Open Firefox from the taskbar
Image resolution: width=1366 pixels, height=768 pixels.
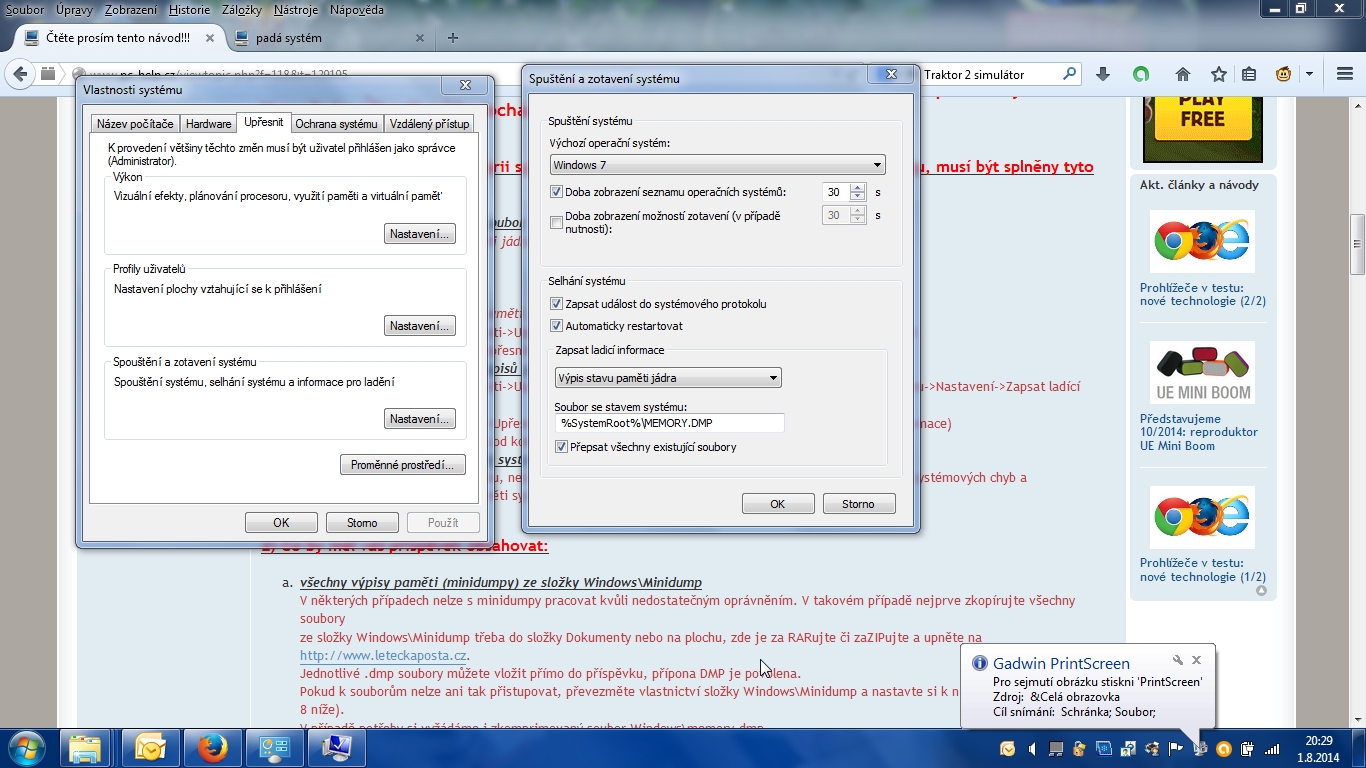[x=211, y=747]
